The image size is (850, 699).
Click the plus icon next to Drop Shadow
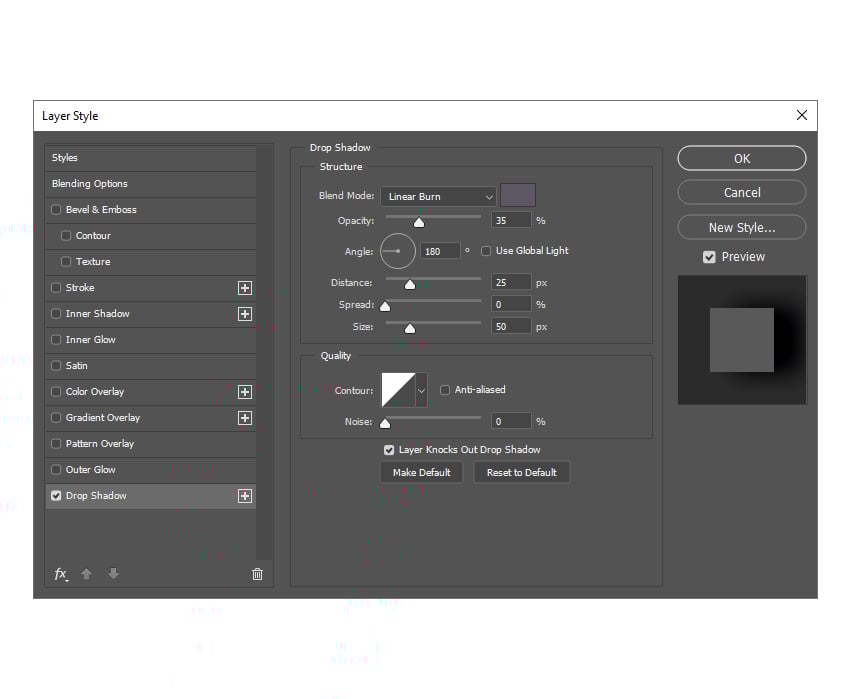coord(245,495)
